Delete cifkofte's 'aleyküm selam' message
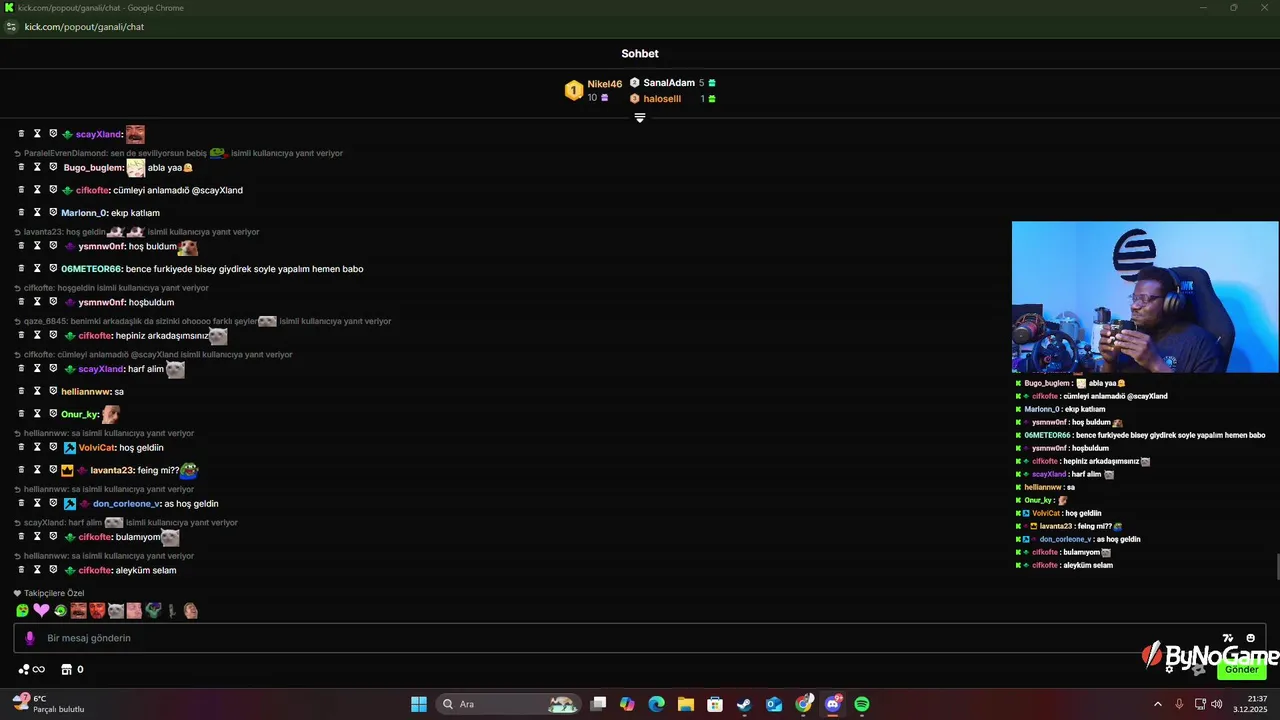The image size is (1280, 720). click(x=21, y=569)
